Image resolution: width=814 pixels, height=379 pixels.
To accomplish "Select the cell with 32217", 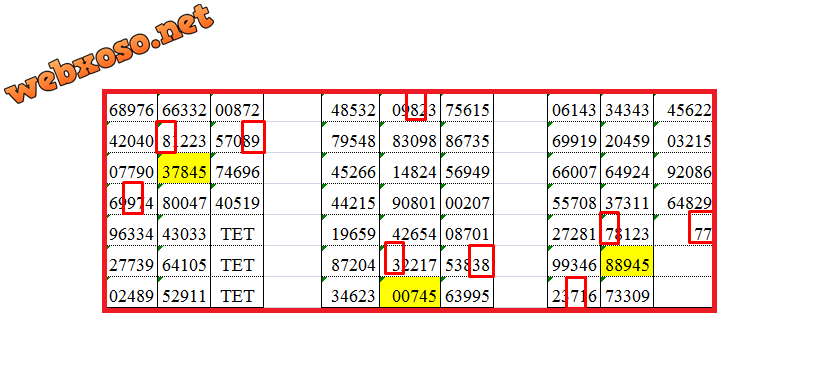I will click(x=410, y=261).
